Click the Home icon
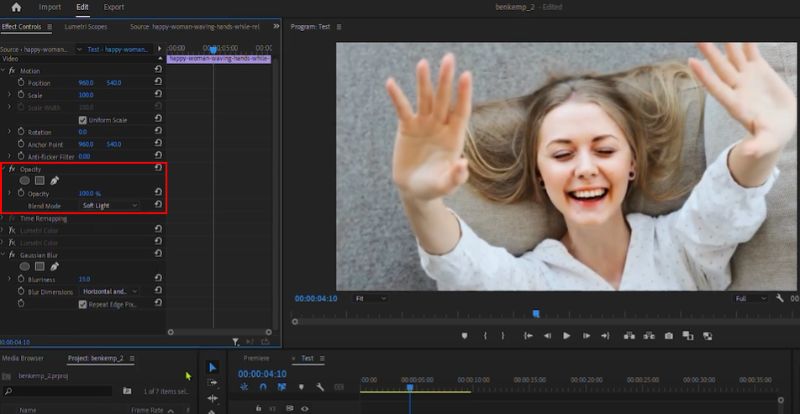This screenshot has height=414, width=800. click(x=16, y=7)
